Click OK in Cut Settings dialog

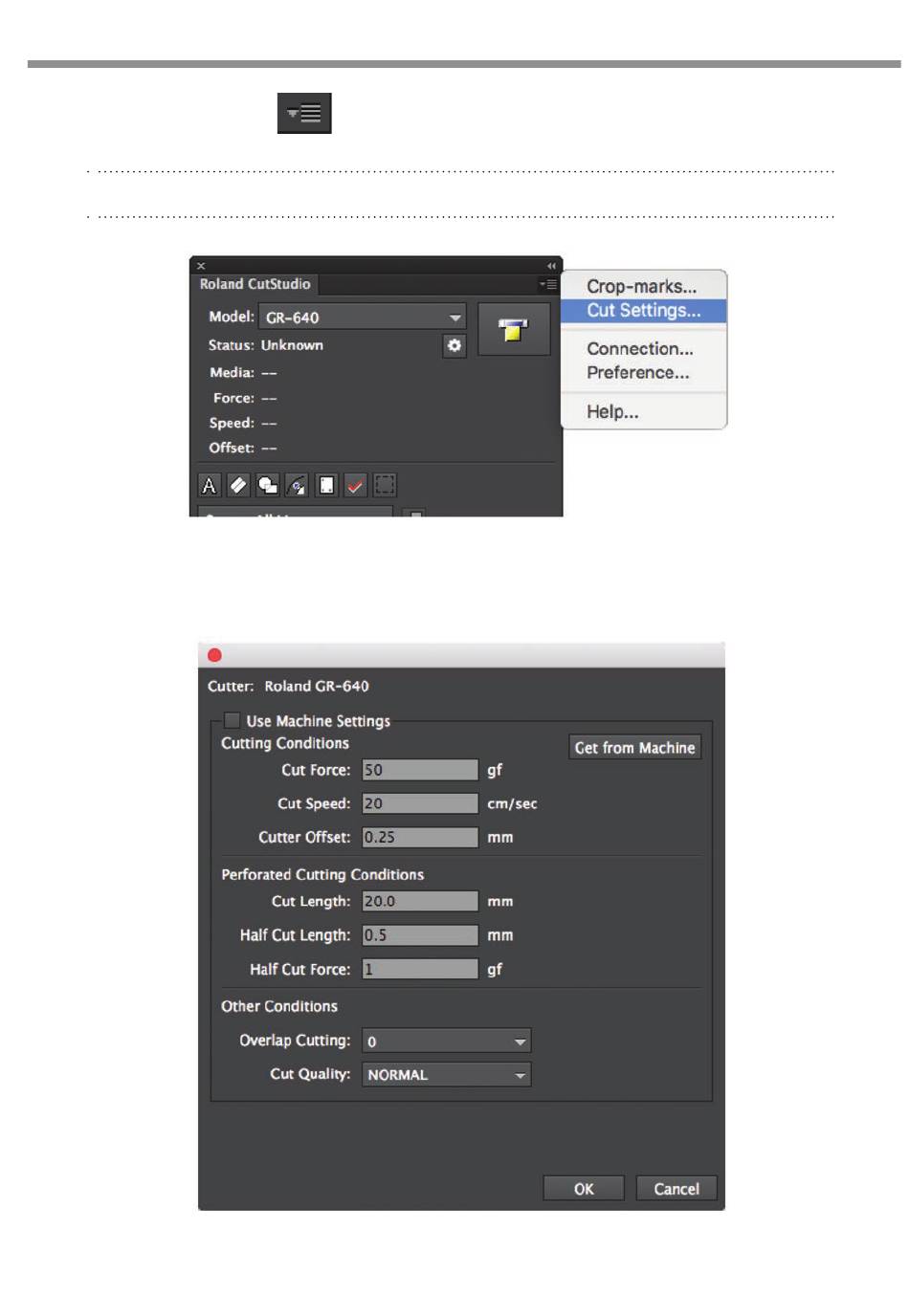584,1188
